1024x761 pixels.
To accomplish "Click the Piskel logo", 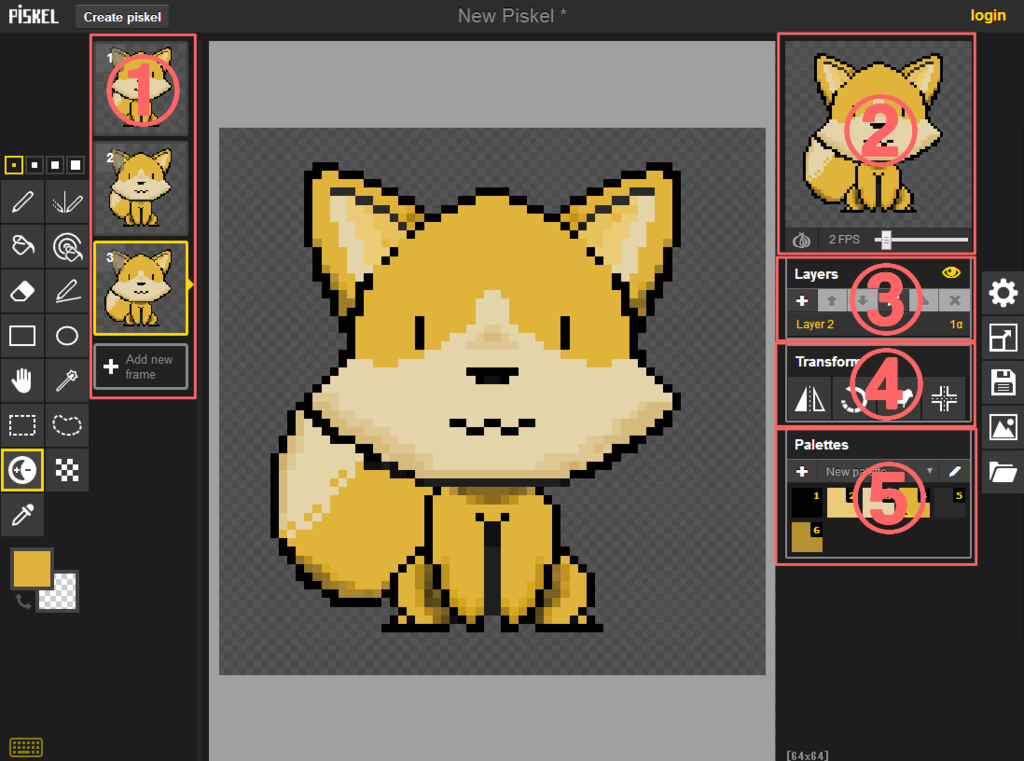I will tap(33, 15).
